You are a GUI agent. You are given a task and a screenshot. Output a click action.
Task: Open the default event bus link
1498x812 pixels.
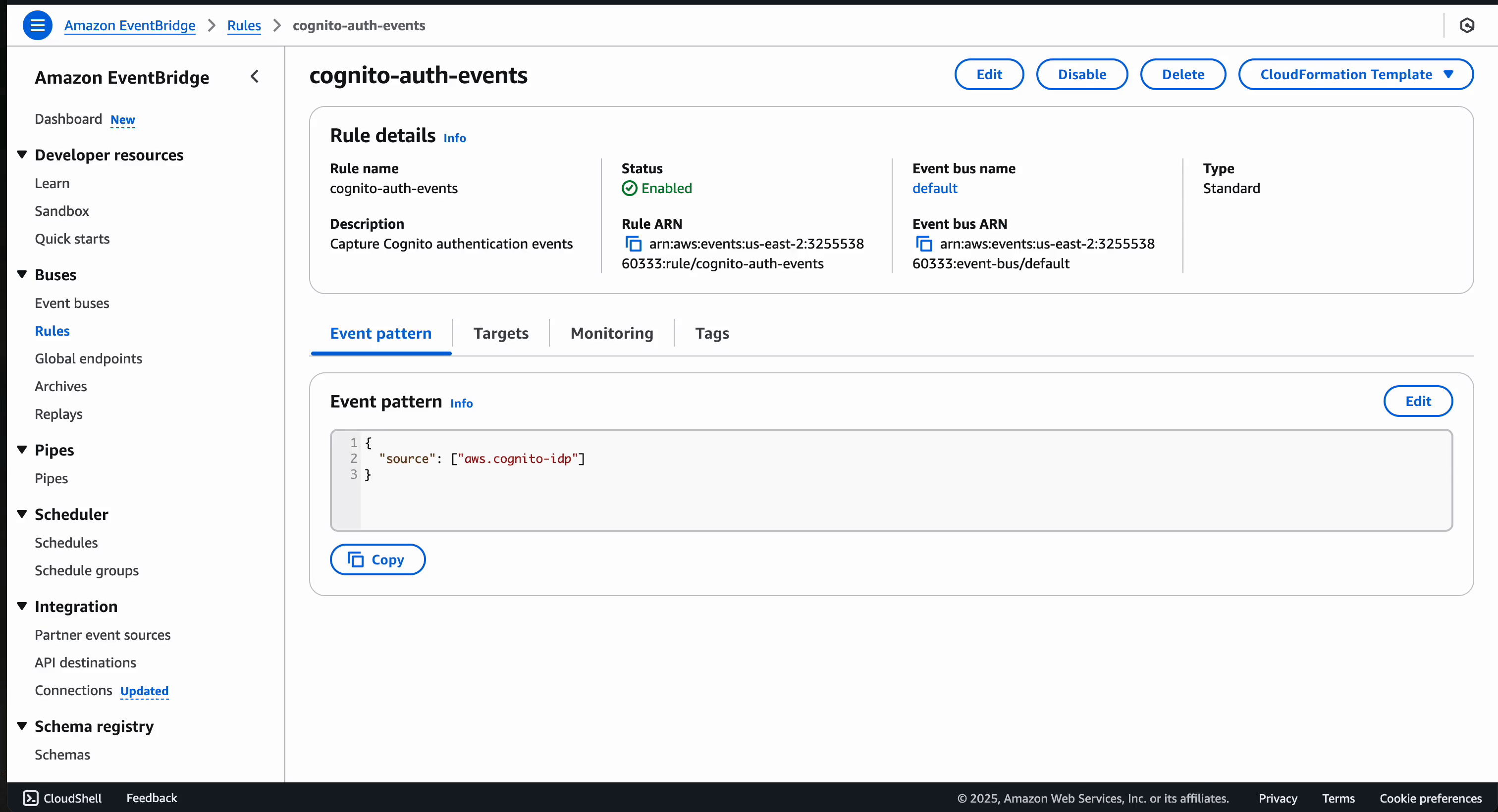tap(934, 188)
